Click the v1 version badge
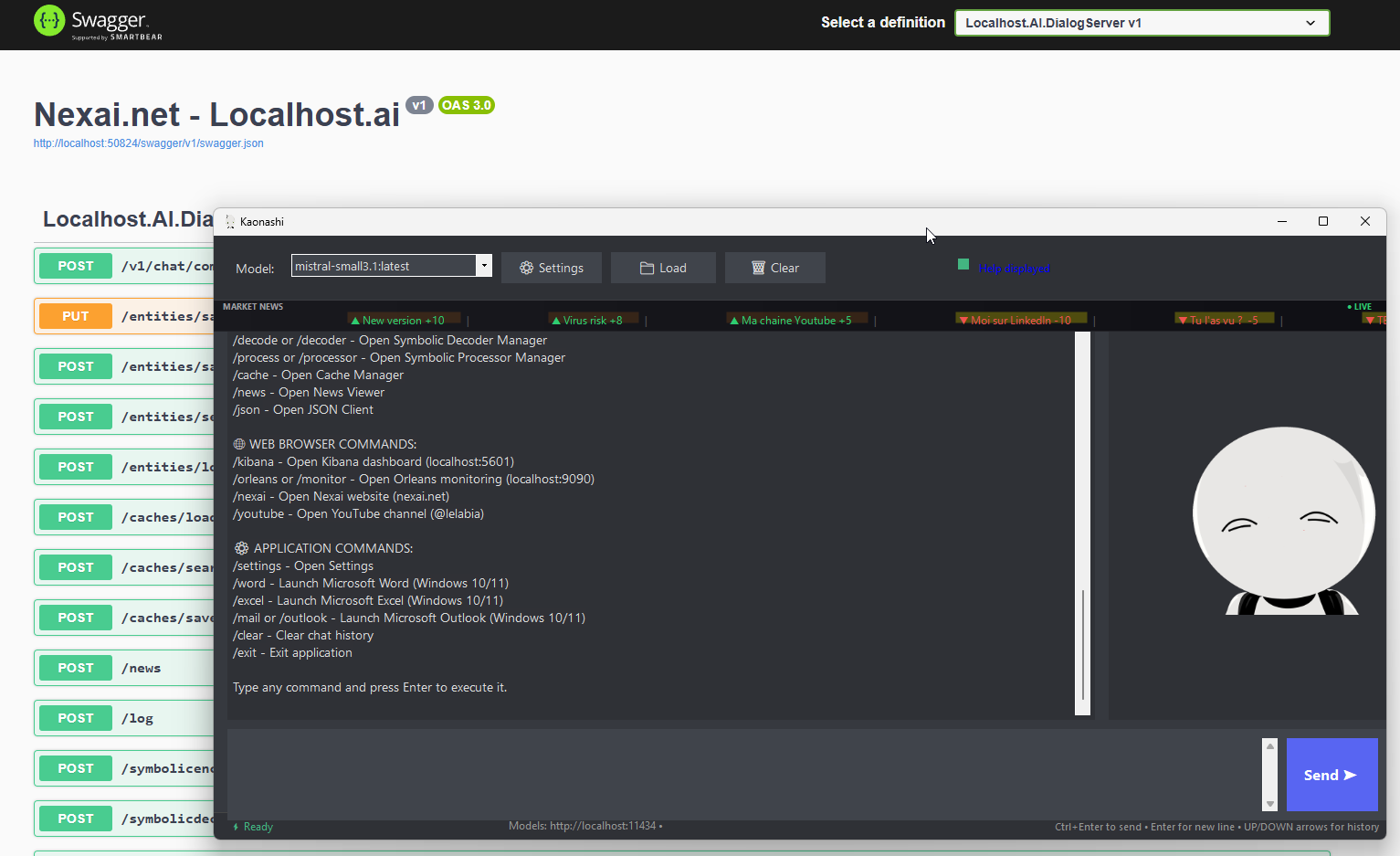 click(x=419, y=105)
